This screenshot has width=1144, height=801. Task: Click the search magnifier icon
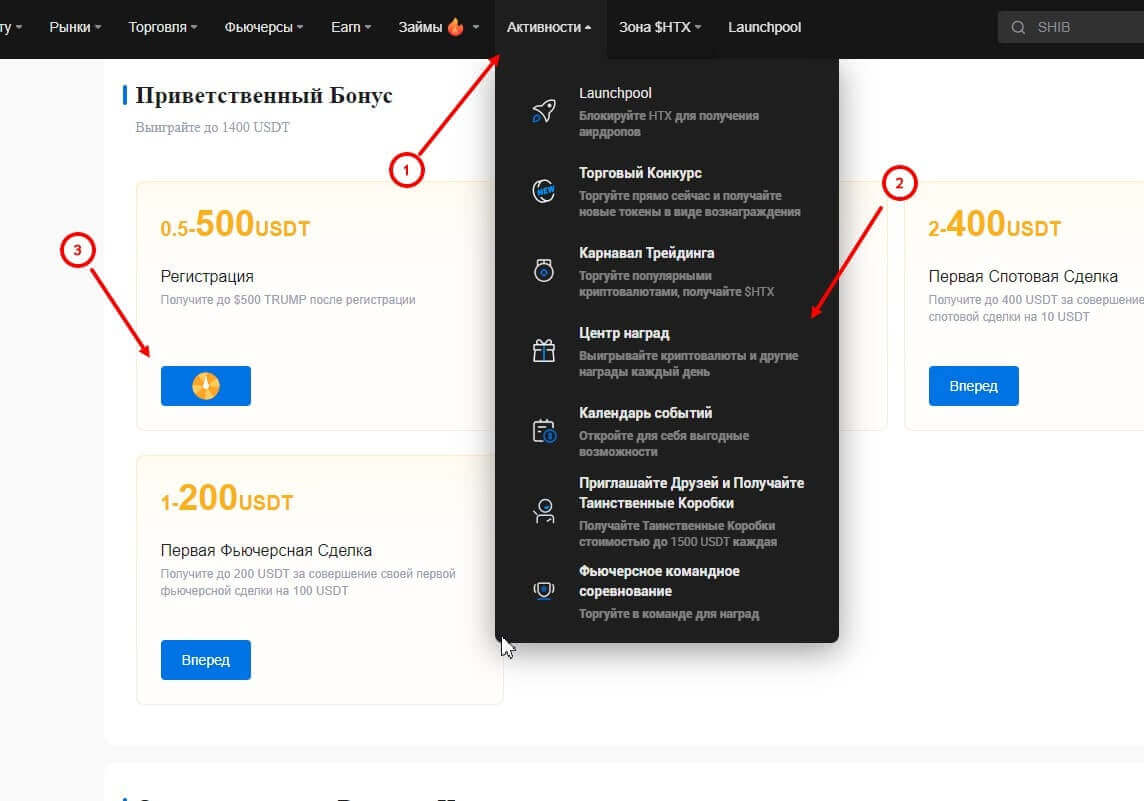click(1018, 27)
